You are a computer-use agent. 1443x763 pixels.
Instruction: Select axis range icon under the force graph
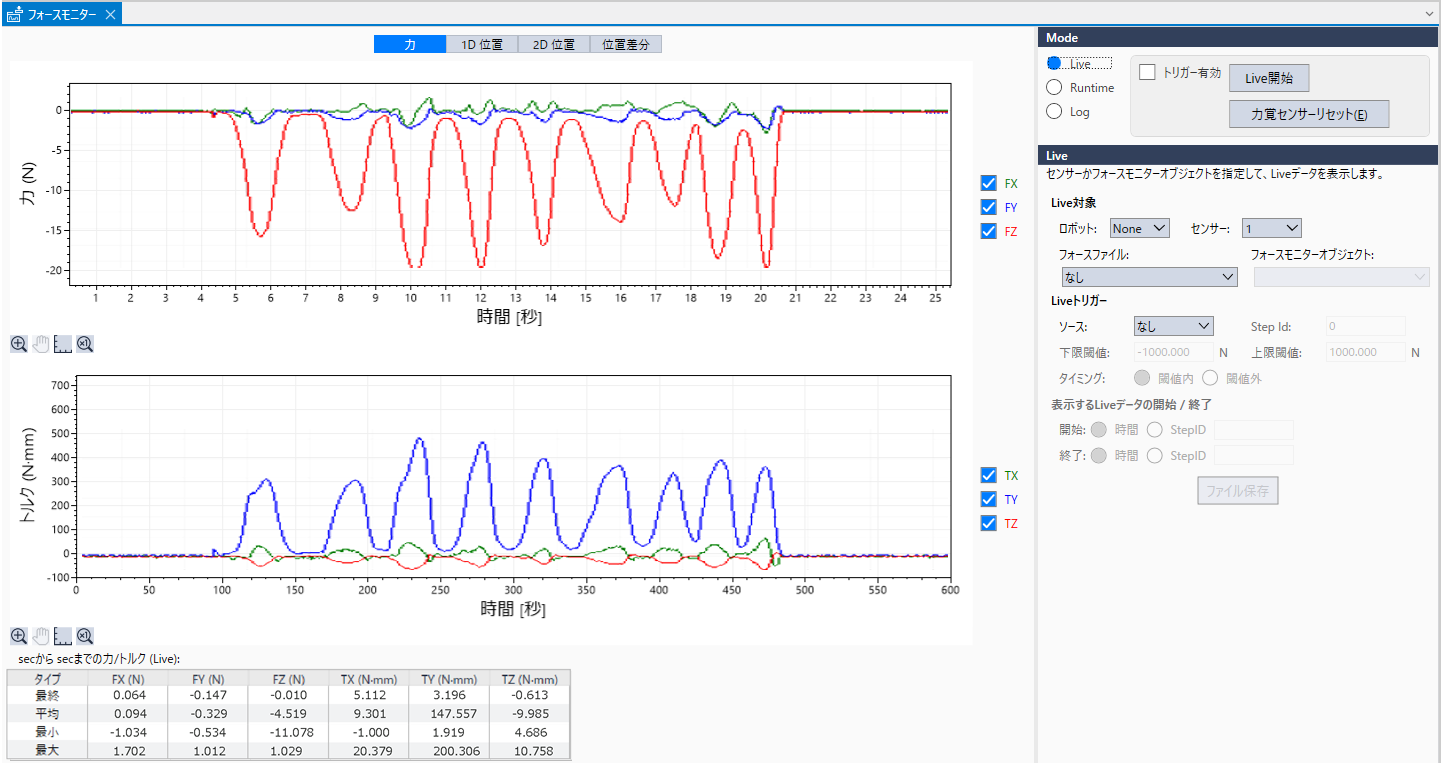pyautogui.click(x=63, y=344)
